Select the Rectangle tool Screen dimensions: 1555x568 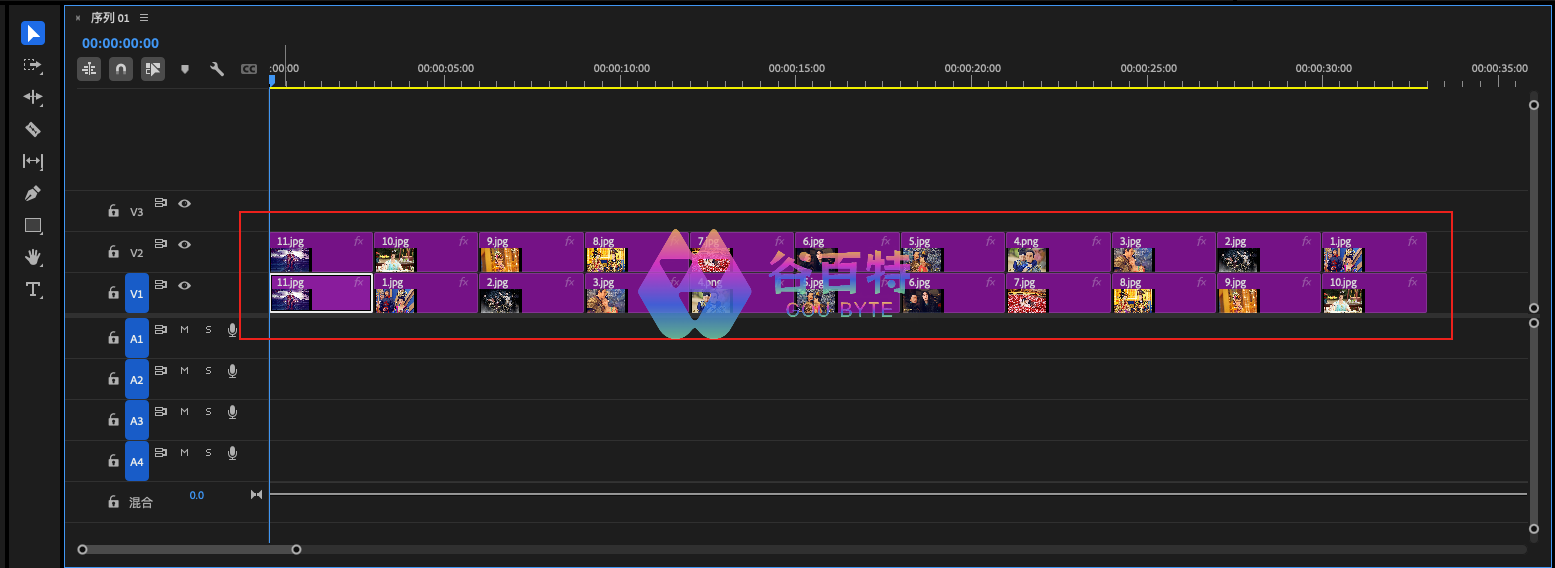coord(33,225)
